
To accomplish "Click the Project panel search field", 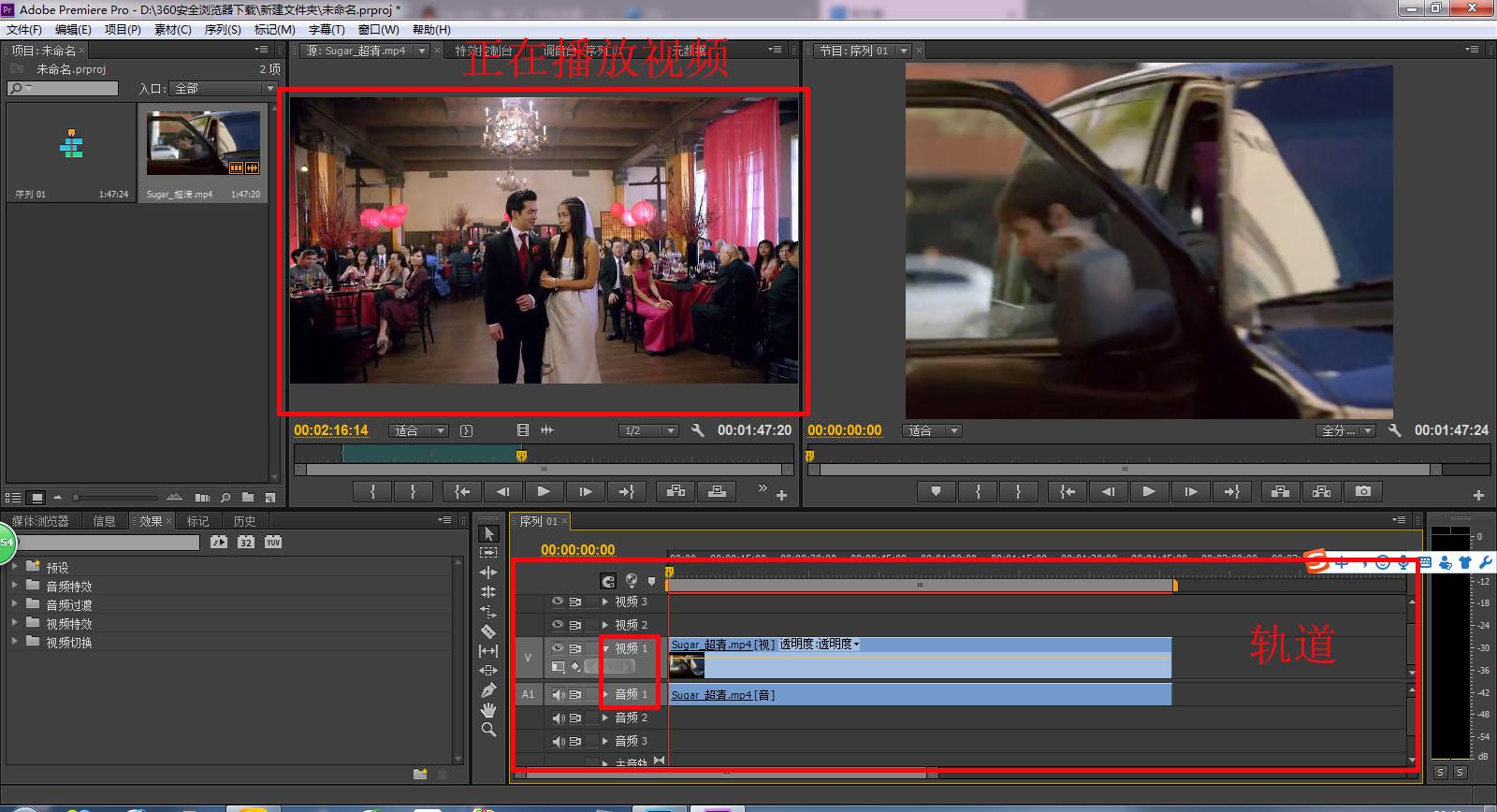I will click(63, 88).
